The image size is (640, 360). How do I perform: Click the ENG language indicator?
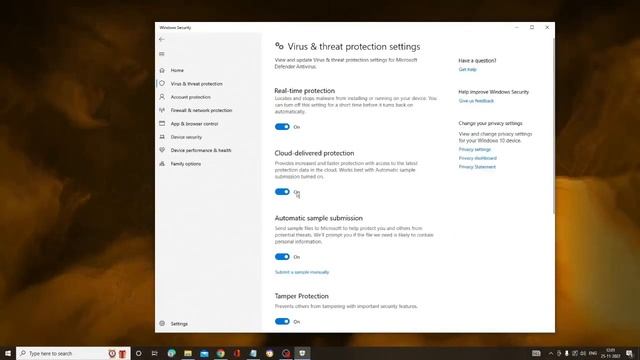click(x=593, y=353)
